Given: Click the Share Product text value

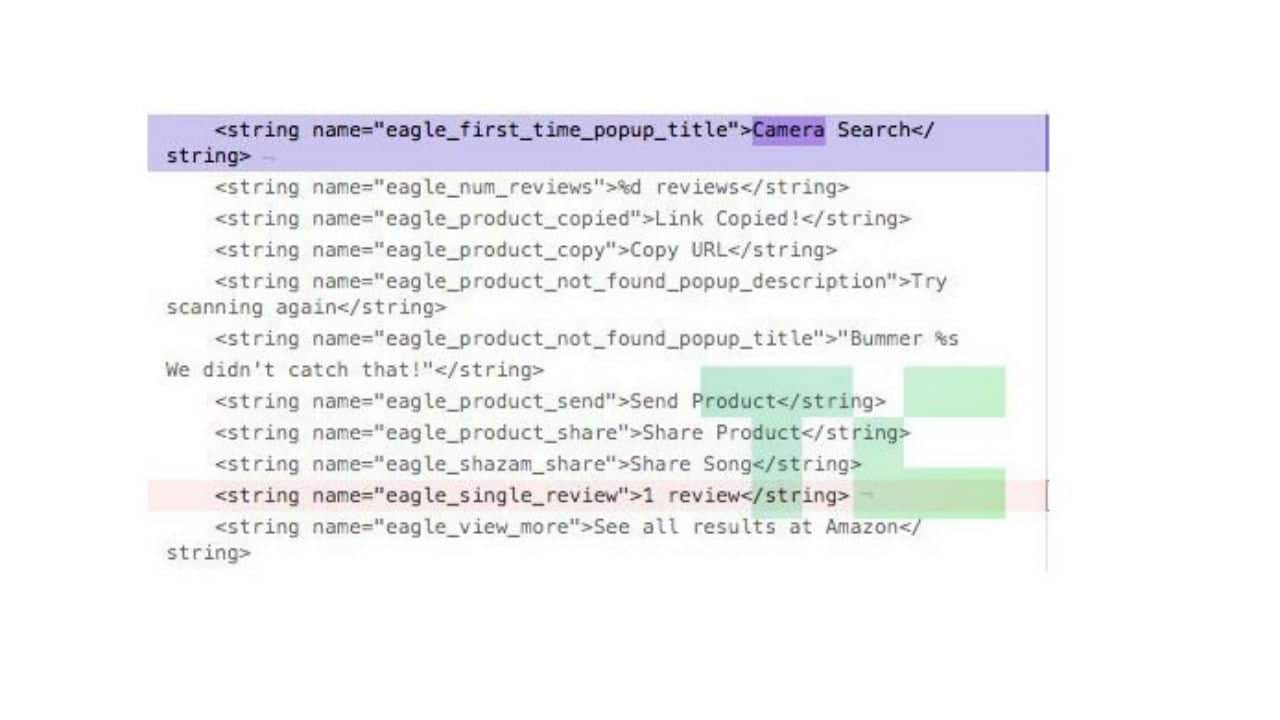Looking at the screenshot, I should pos(722,433).
